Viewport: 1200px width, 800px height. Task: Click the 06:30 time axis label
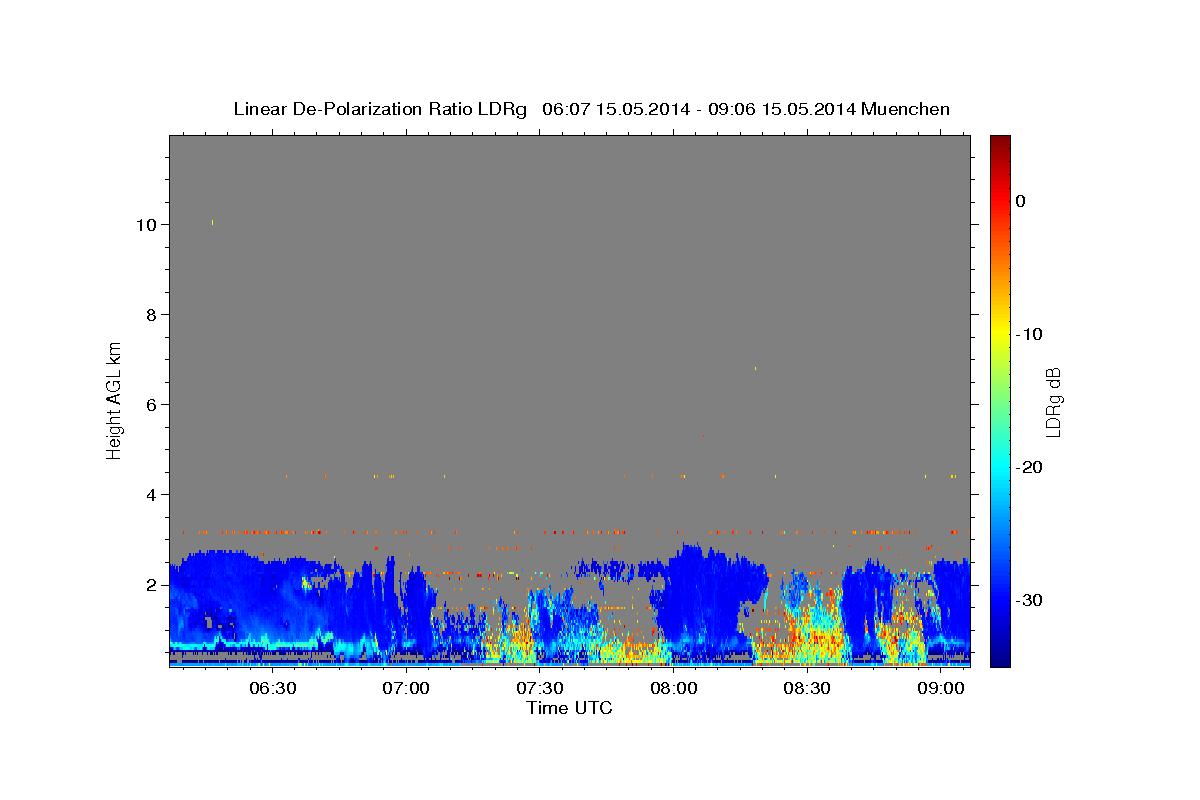coord(272,688)
